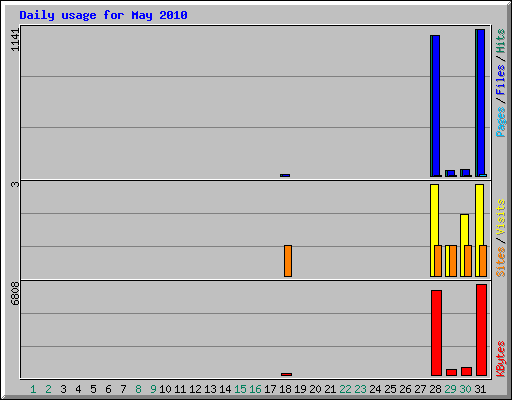The image size is (512, 400).
Task: Click day 20 on the x-axis
Action: [315, 389]
